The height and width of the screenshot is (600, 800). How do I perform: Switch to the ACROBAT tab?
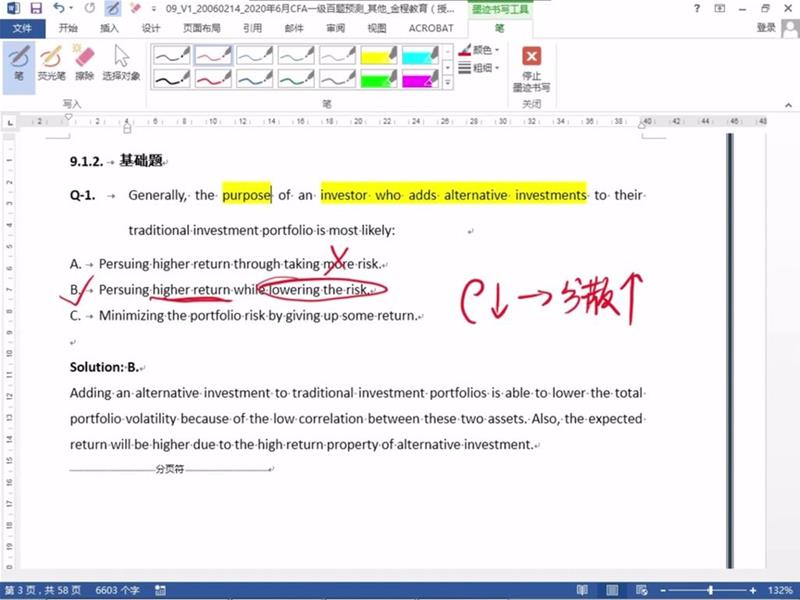click(x=431, y=29)
